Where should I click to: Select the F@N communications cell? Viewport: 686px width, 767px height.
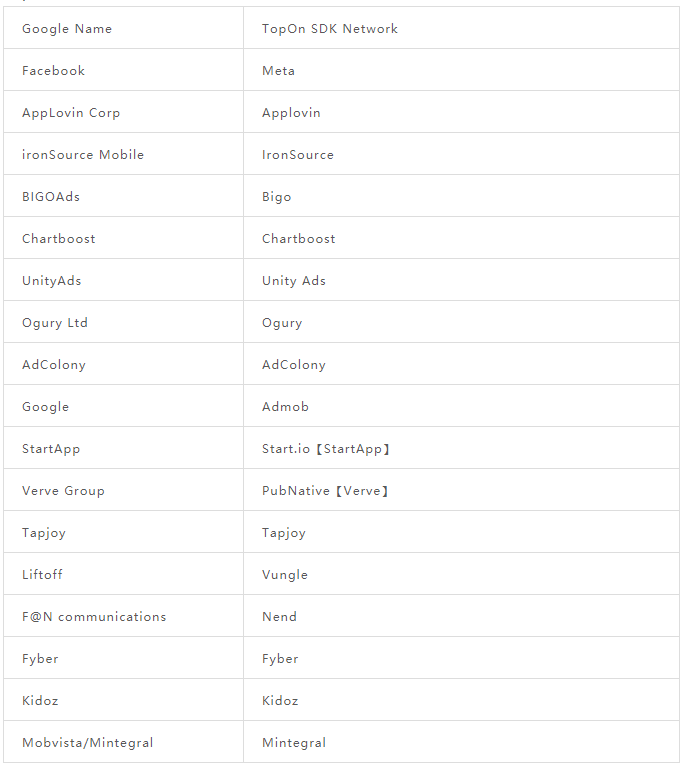pyautogui.click(x=123, y=616)
